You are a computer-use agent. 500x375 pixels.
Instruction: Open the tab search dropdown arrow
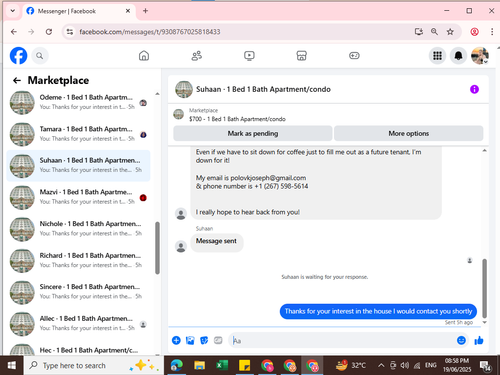[x=13, y=11]
